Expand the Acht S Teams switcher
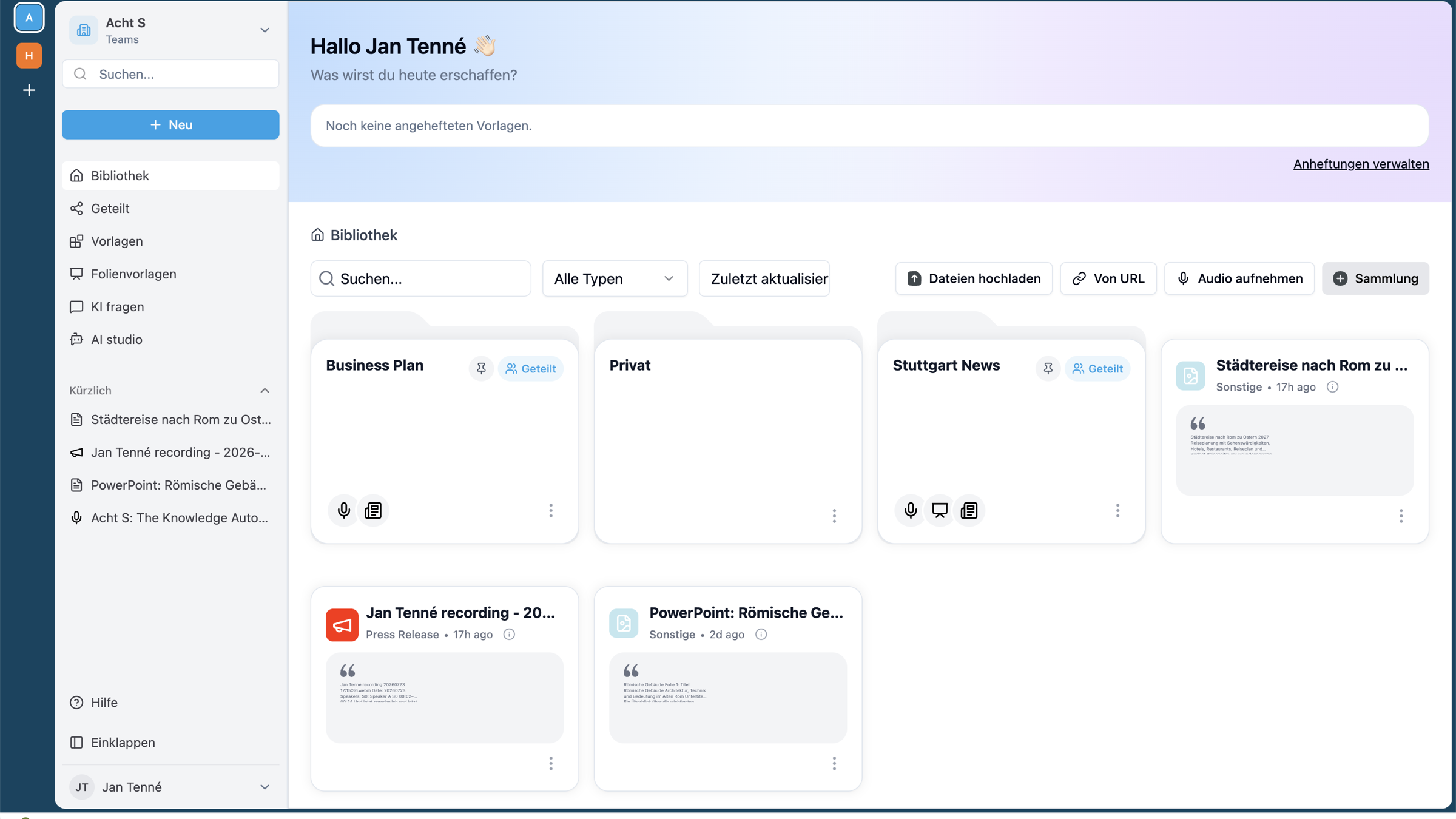Viewport: 1456px width, 819px height. click(265, 30)
